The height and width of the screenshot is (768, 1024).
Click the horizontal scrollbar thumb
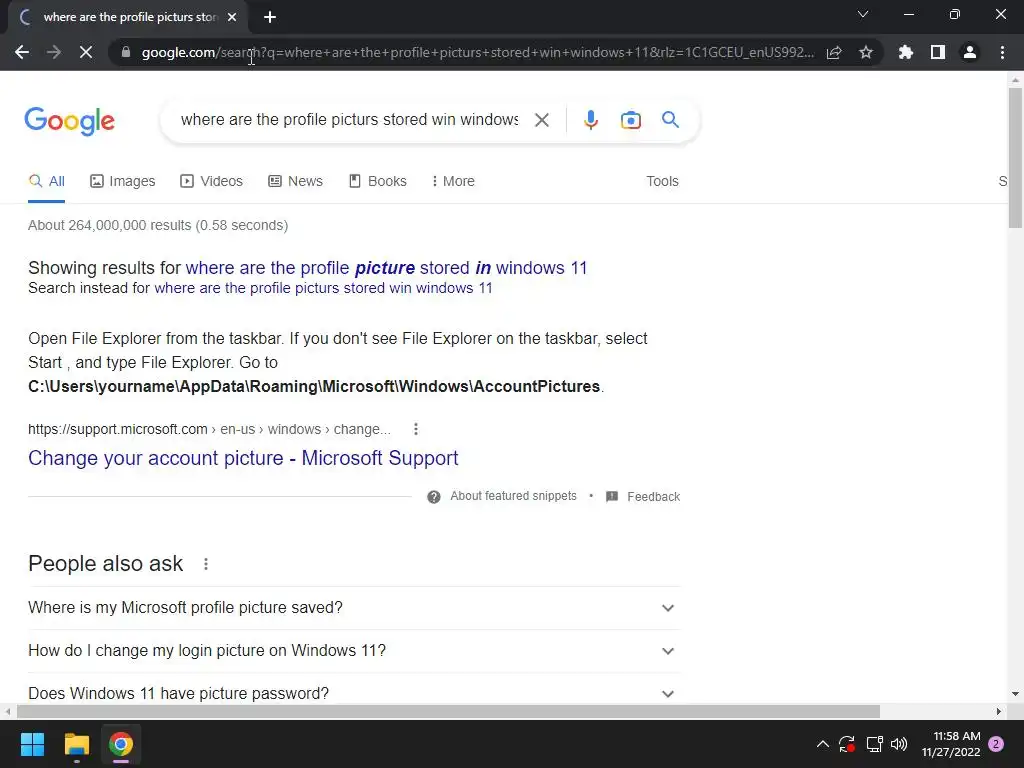[448, 711]
